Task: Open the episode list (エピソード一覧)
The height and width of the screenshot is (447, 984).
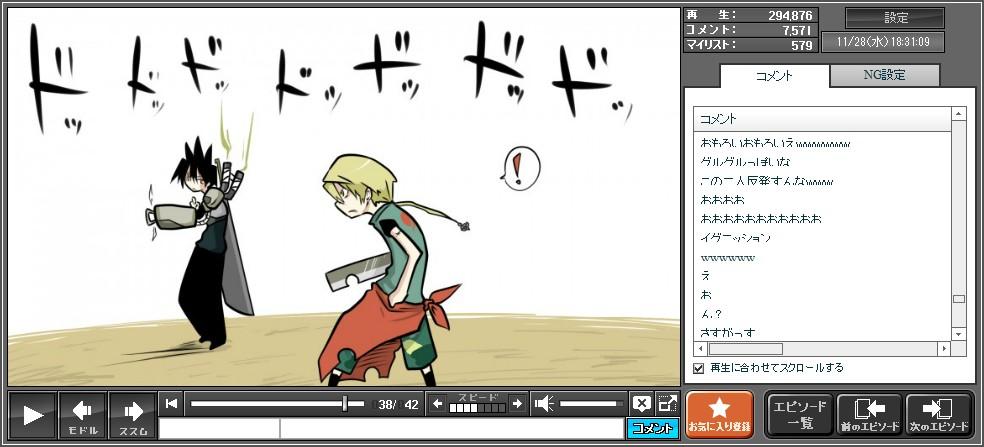Action: [x=799, y=414]
